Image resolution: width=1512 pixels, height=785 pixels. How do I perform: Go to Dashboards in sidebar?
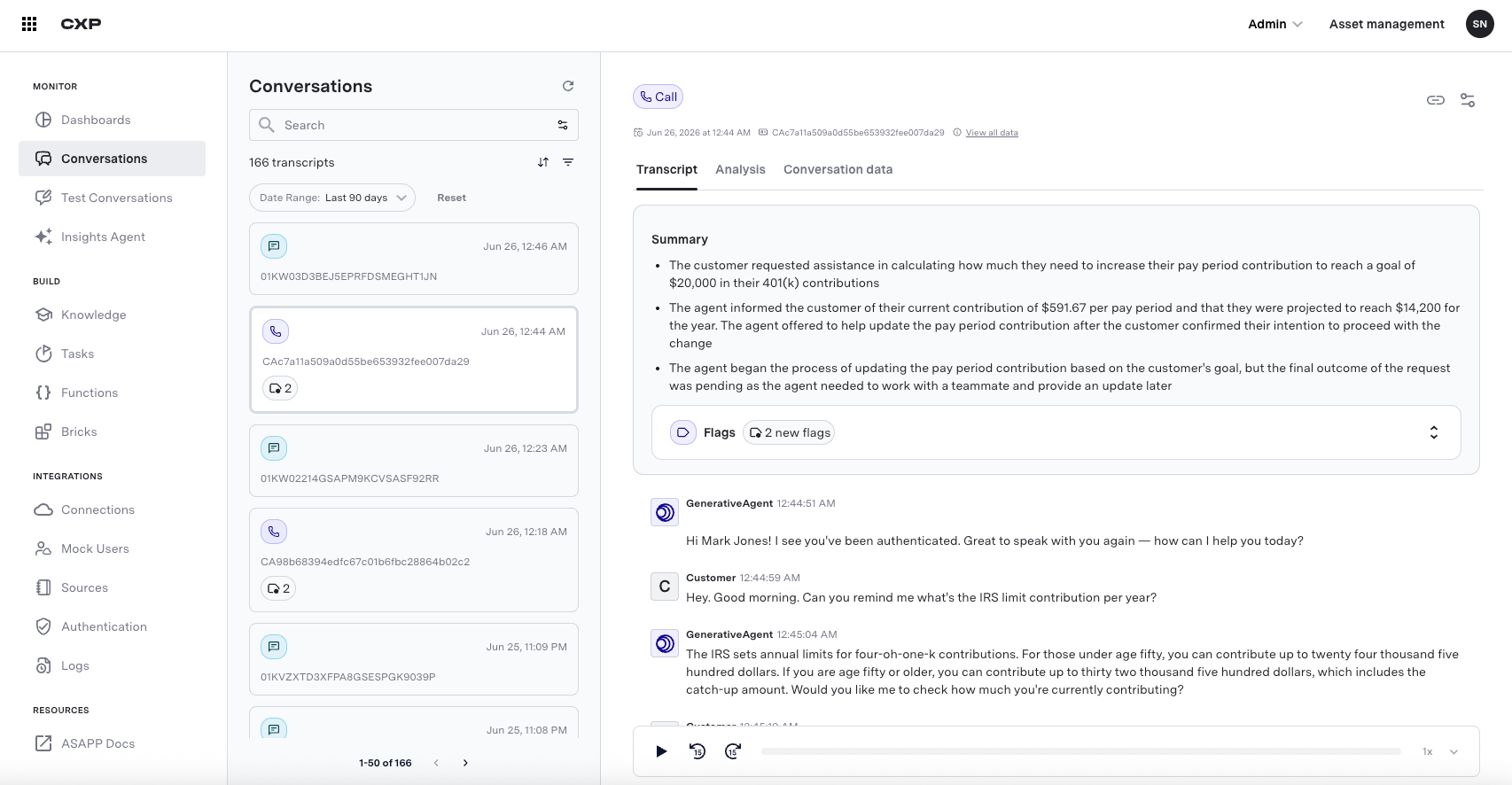pyautogui.click(x=112, y=120)
